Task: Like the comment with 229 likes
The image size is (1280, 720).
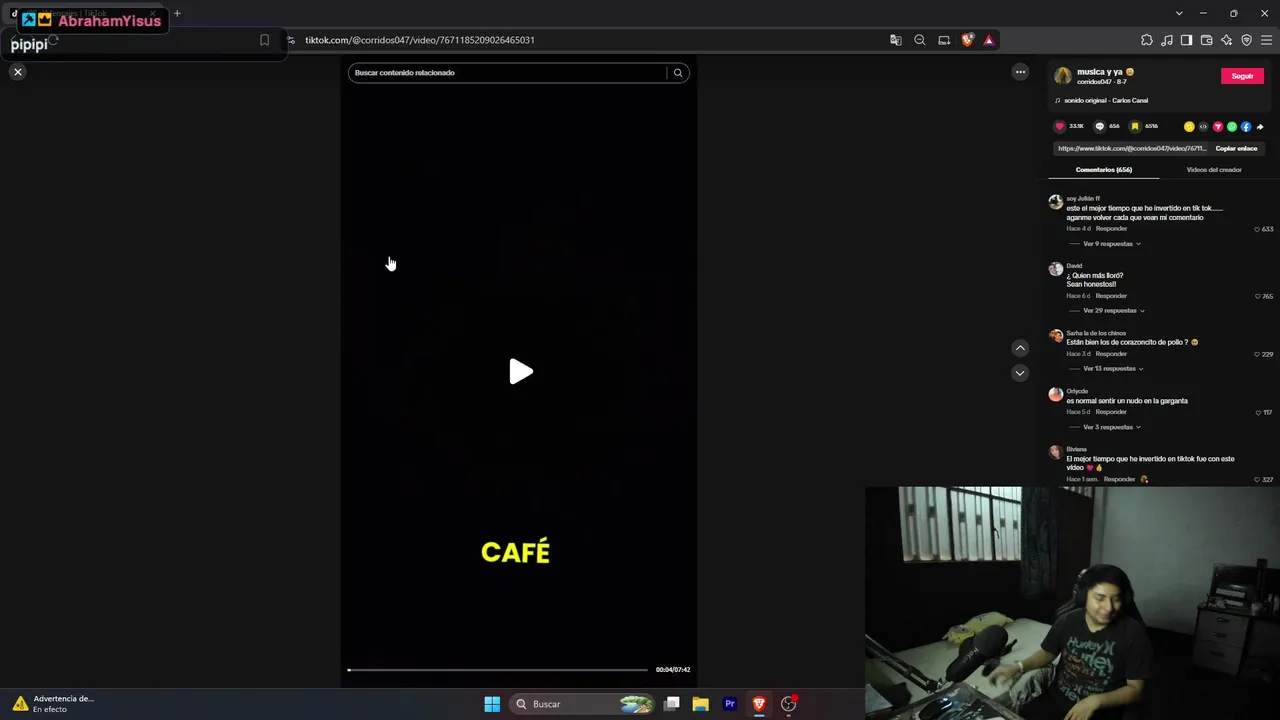Action: 1258,354
